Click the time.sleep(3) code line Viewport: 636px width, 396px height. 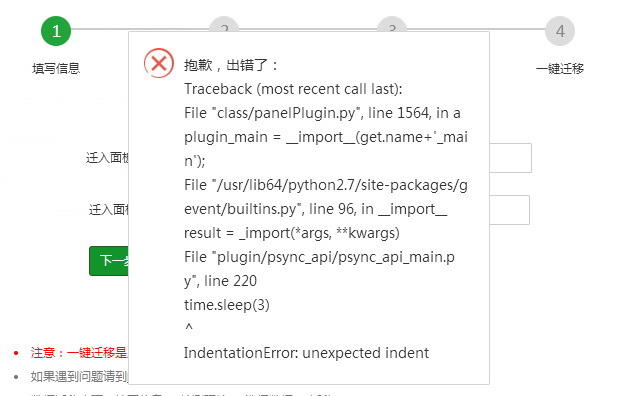(x=227, y=305)
